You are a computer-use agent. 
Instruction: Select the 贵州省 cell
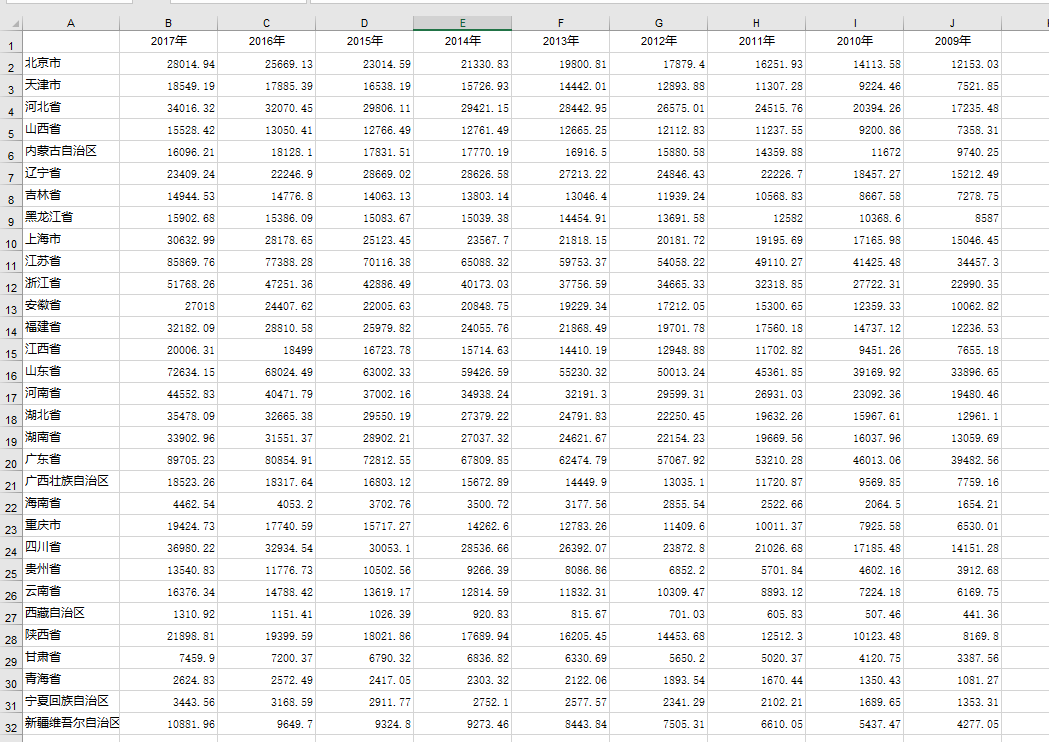point(71,570)
